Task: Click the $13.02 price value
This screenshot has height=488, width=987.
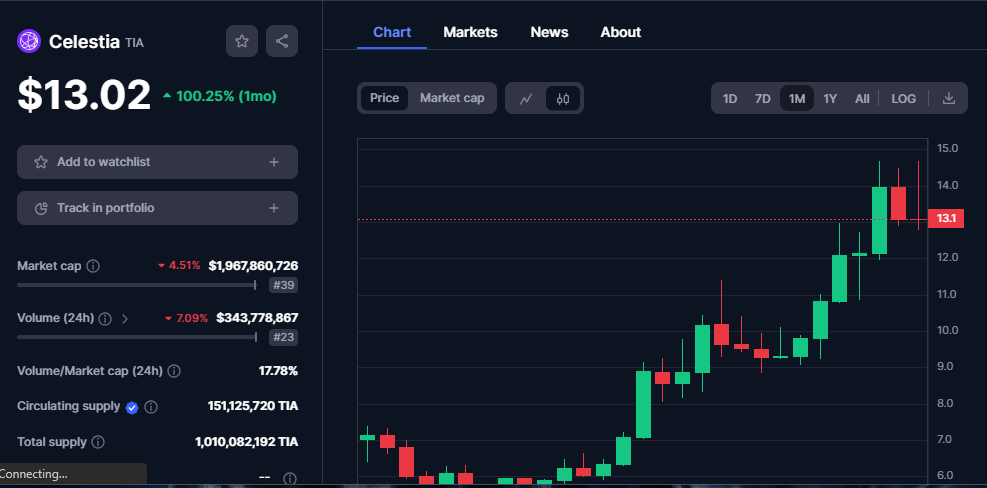Action: [x=84, y=96]
